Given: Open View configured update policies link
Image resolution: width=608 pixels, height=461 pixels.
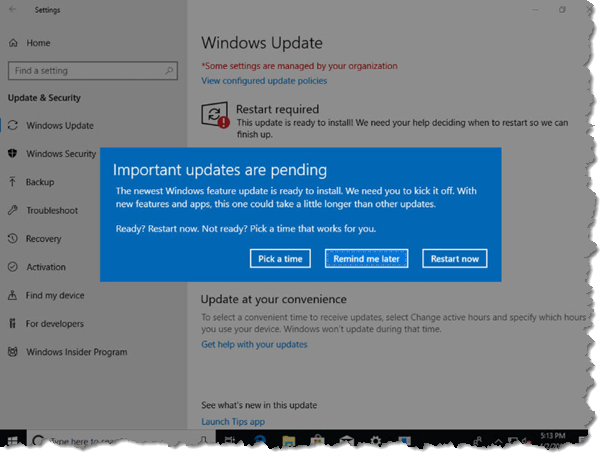Looking at the screenshot, I should coord(264,81).
